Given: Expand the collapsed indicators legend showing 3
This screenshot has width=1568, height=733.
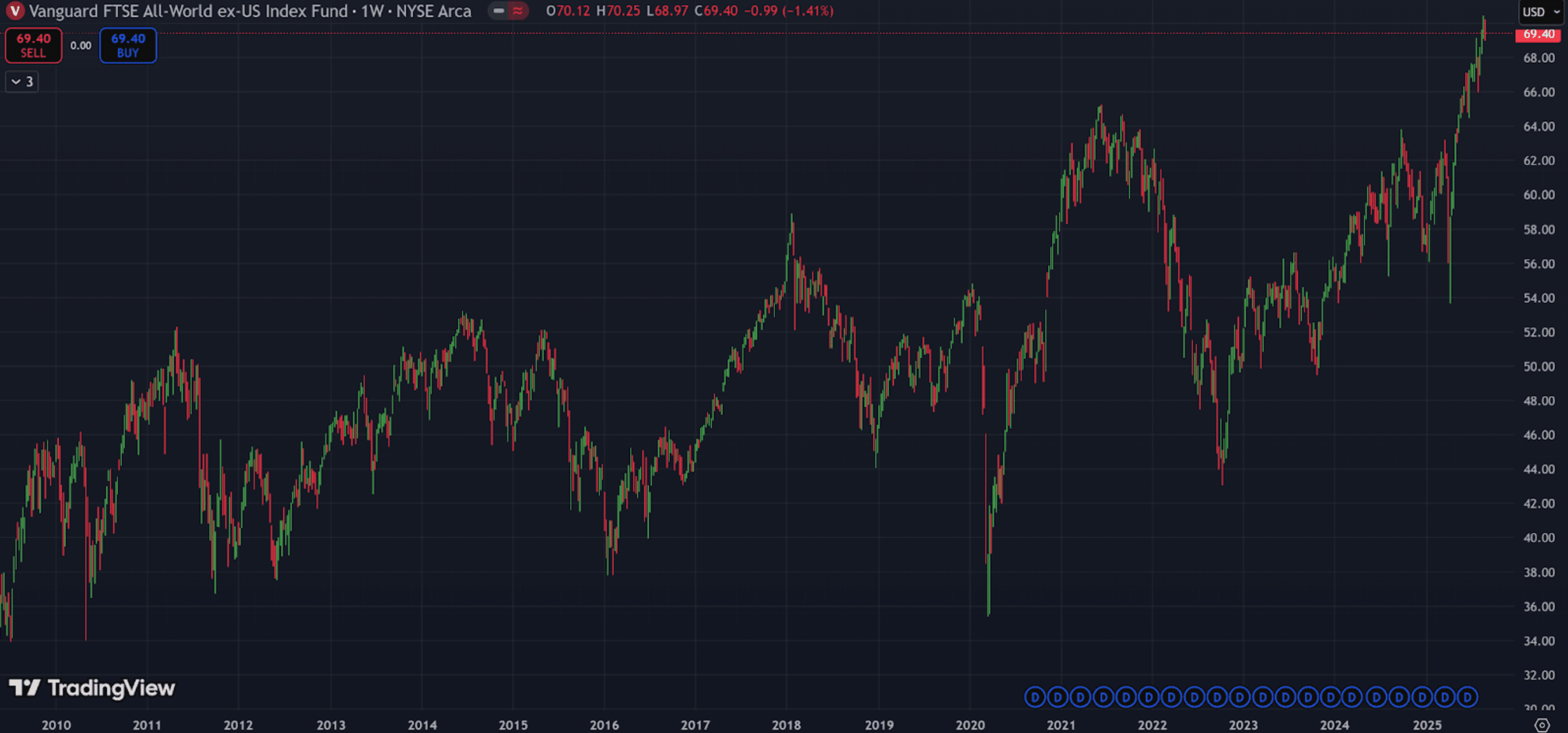Looking at the screenshot, I should pyautogui.click(x=22, y=82).
